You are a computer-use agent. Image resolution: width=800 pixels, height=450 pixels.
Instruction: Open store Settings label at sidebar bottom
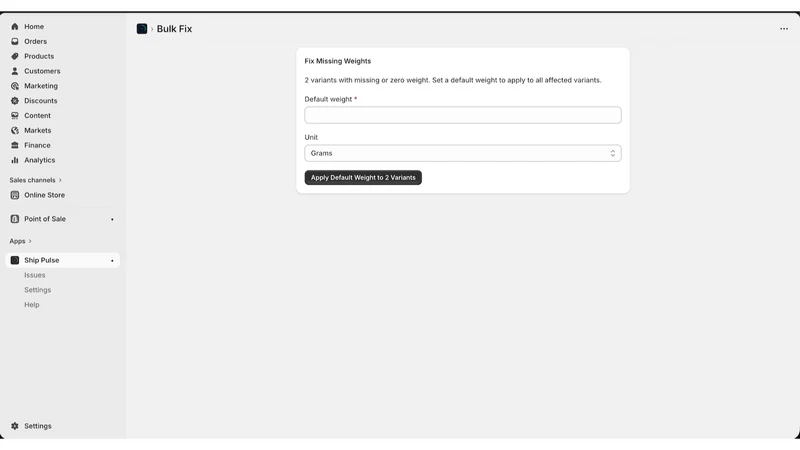(x=38, y=426)
